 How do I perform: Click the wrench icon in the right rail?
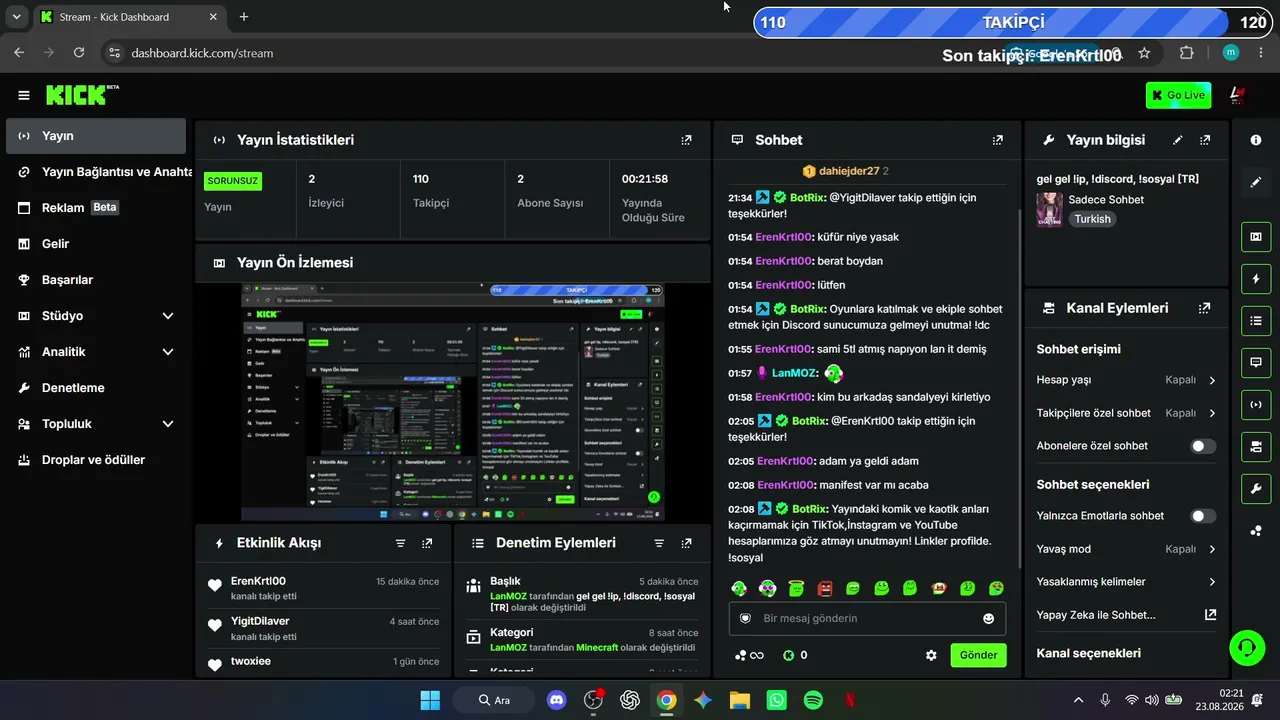click(1256, 488)
